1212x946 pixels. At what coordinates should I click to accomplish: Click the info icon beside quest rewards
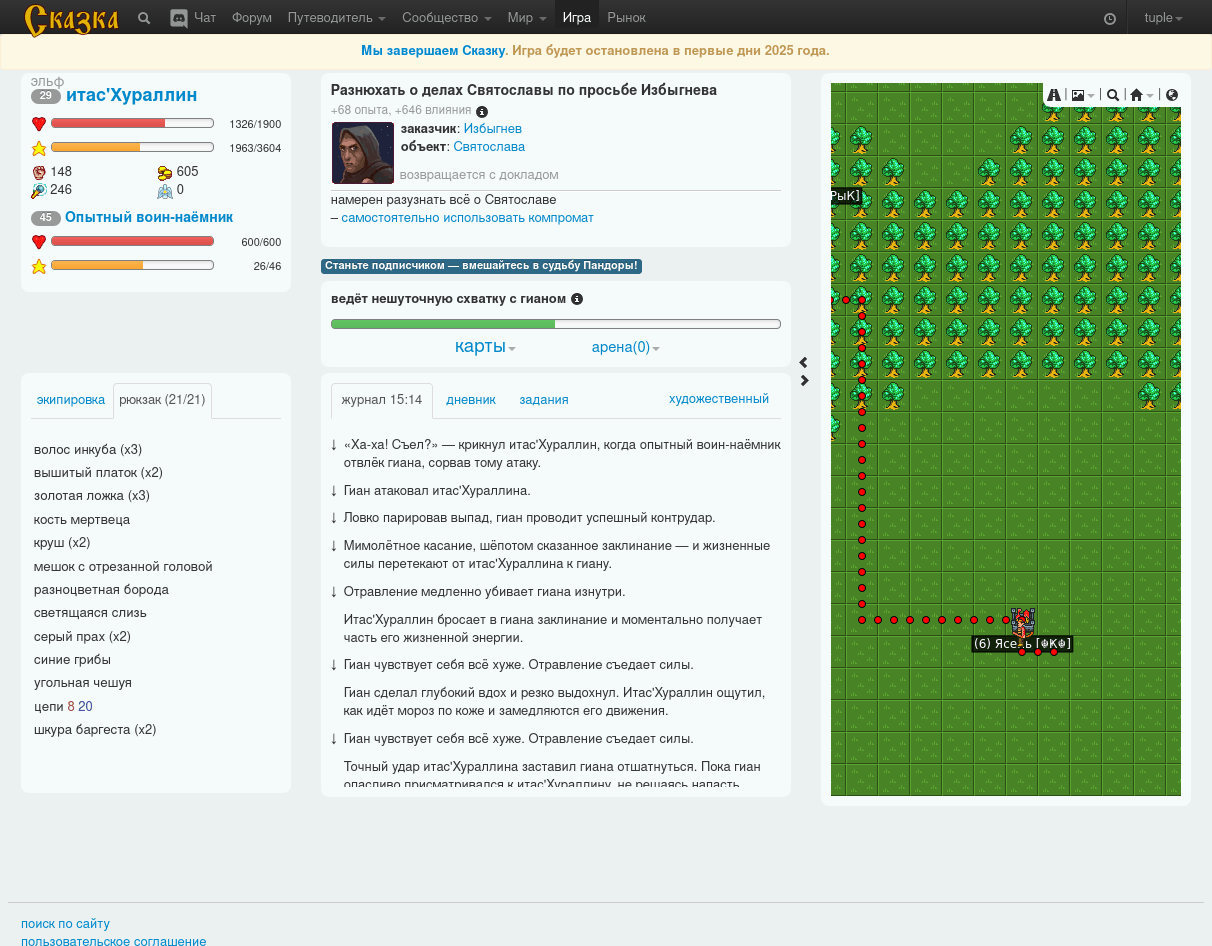[x=482, y=111]
